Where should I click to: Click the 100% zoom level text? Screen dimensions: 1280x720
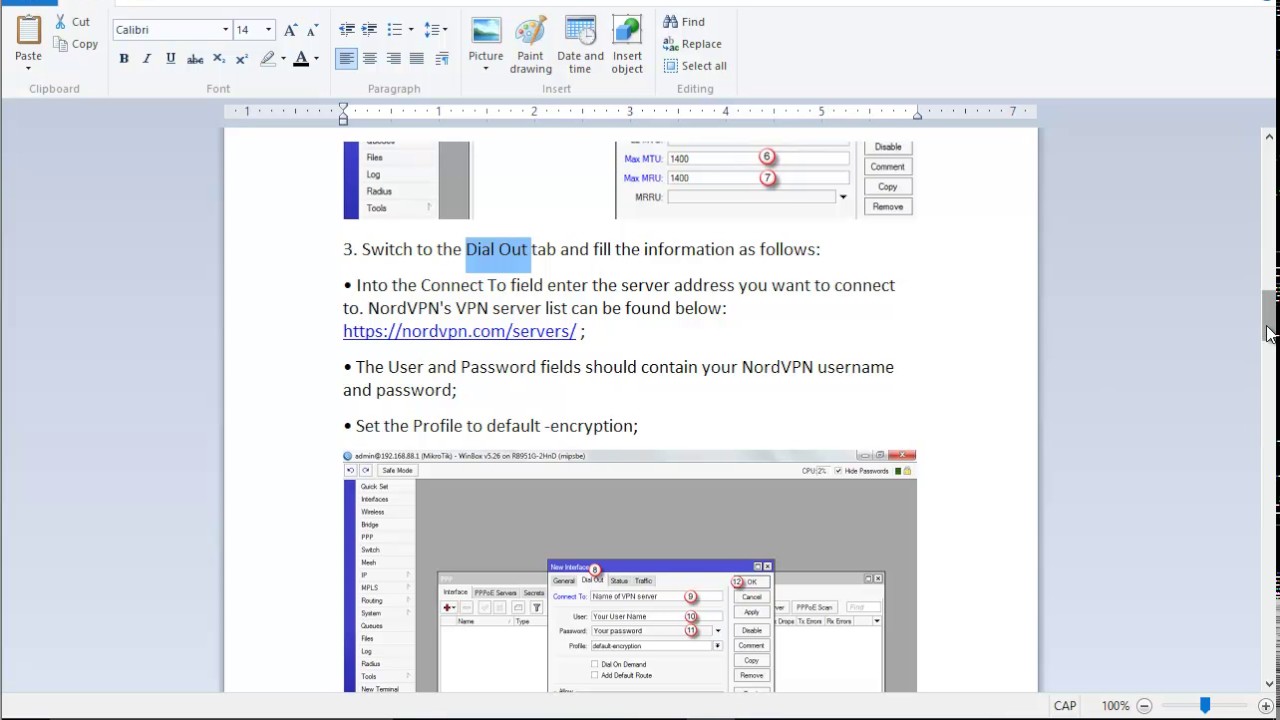point(1115,706)
